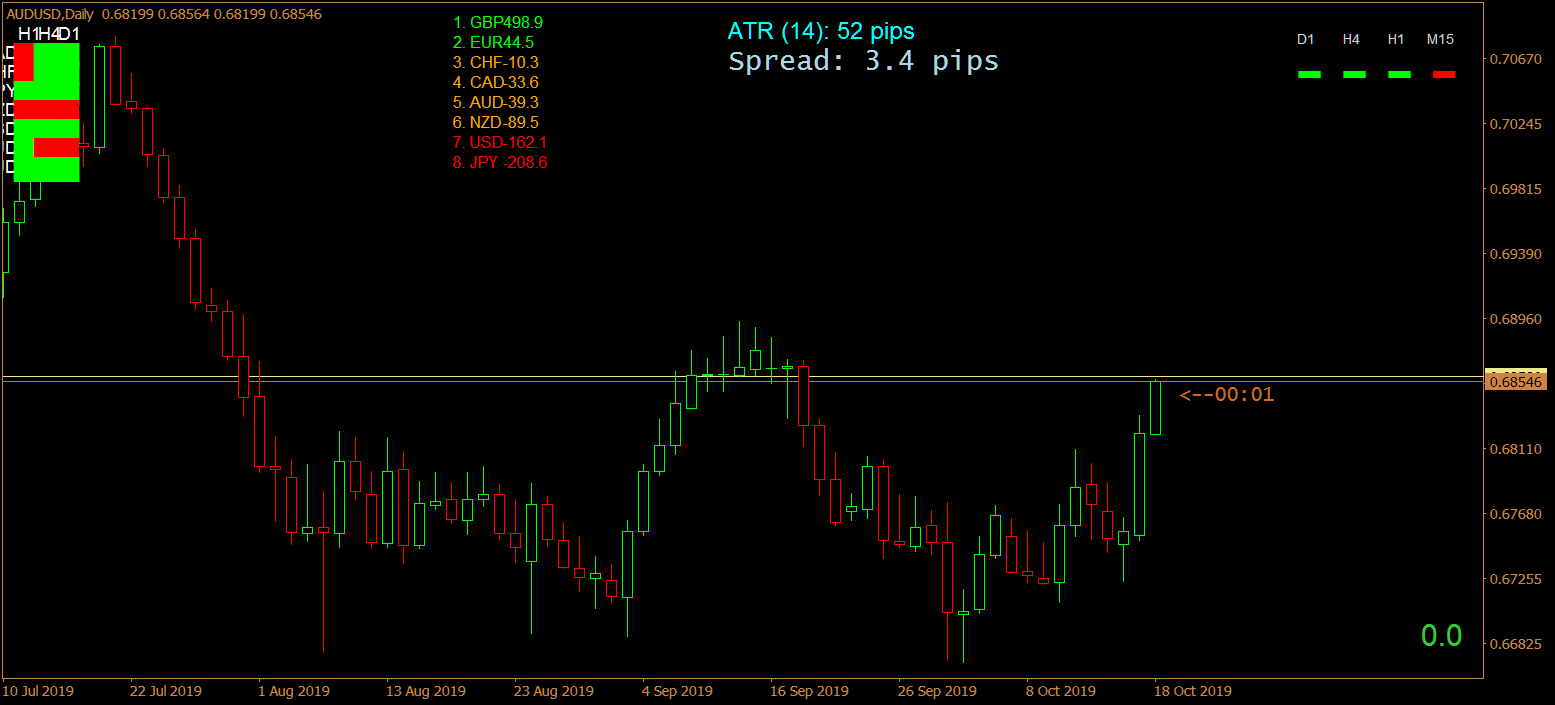The image size is (1555, 705).
Task: Click the USD -162.1 strength entry
Action: (500, 142)
